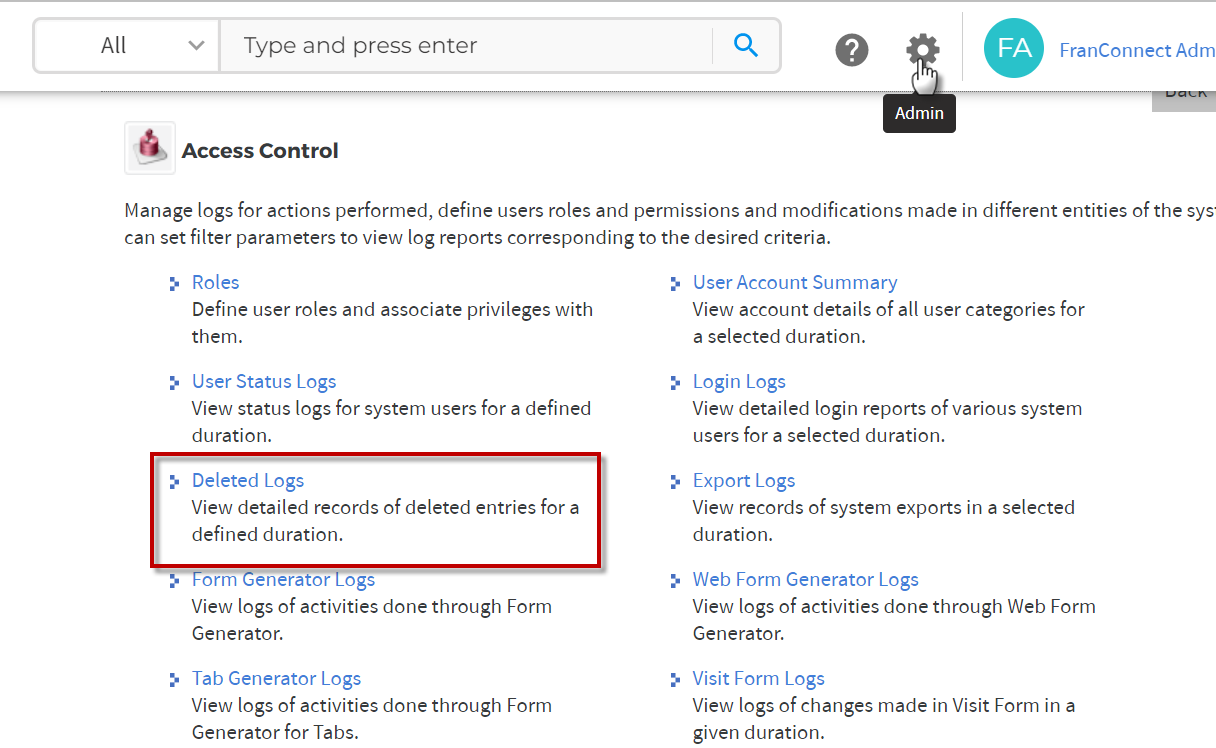The height and width of the screenshot is (748, 1216).
Task: Click the Access Control heading text
Action: pyautogui.click(x=260, y=151)
